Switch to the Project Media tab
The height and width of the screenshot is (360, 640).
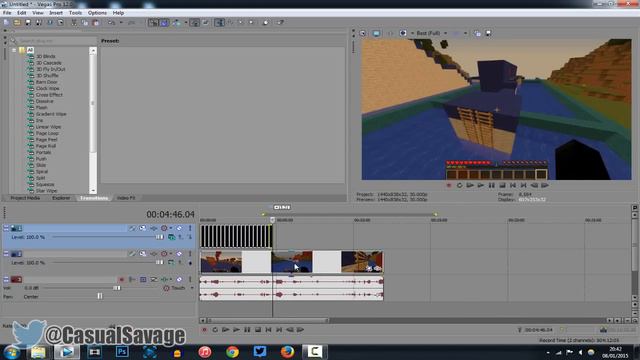[25, 198]
